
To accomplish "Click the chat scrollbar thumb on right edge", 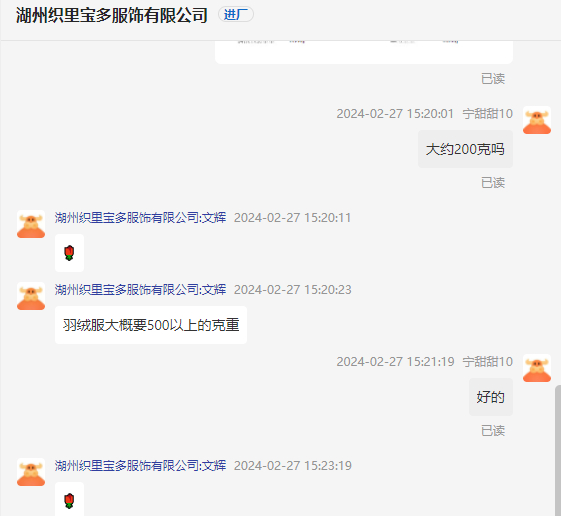I will (x=558, y=451).
